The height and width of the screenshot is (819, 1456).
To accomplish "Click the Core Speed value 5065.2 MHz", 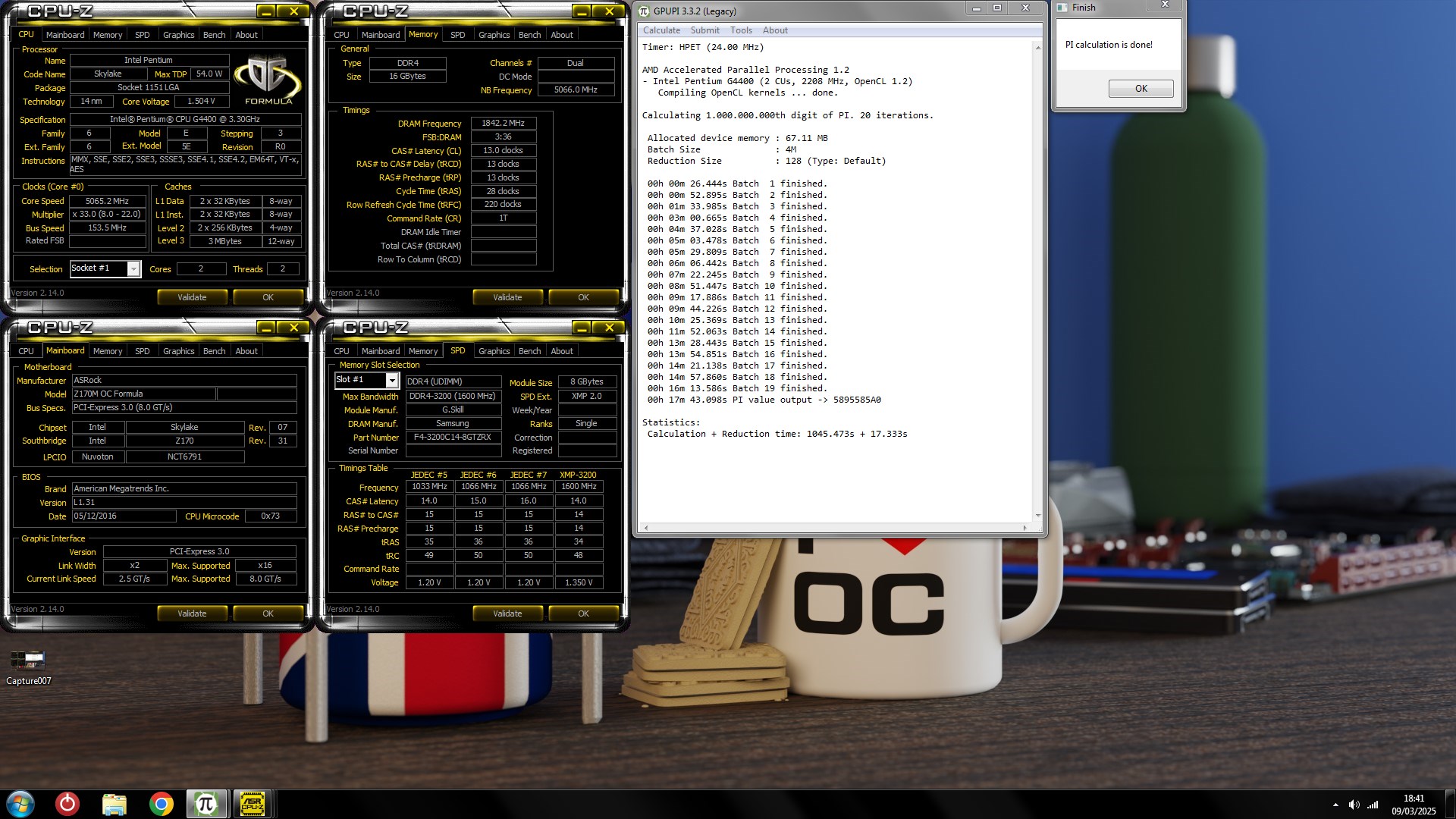I will tap(107, 201).
